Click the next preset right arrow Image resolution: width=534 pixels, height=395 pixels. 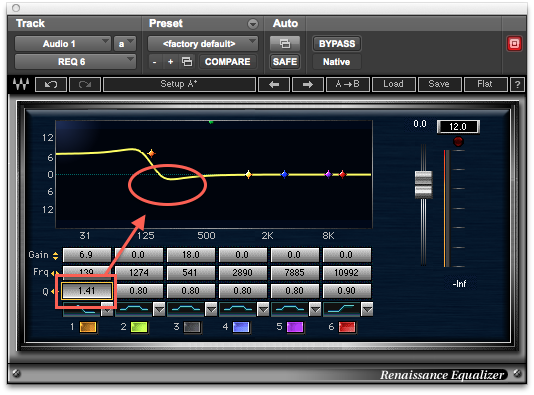click(308, 84)
